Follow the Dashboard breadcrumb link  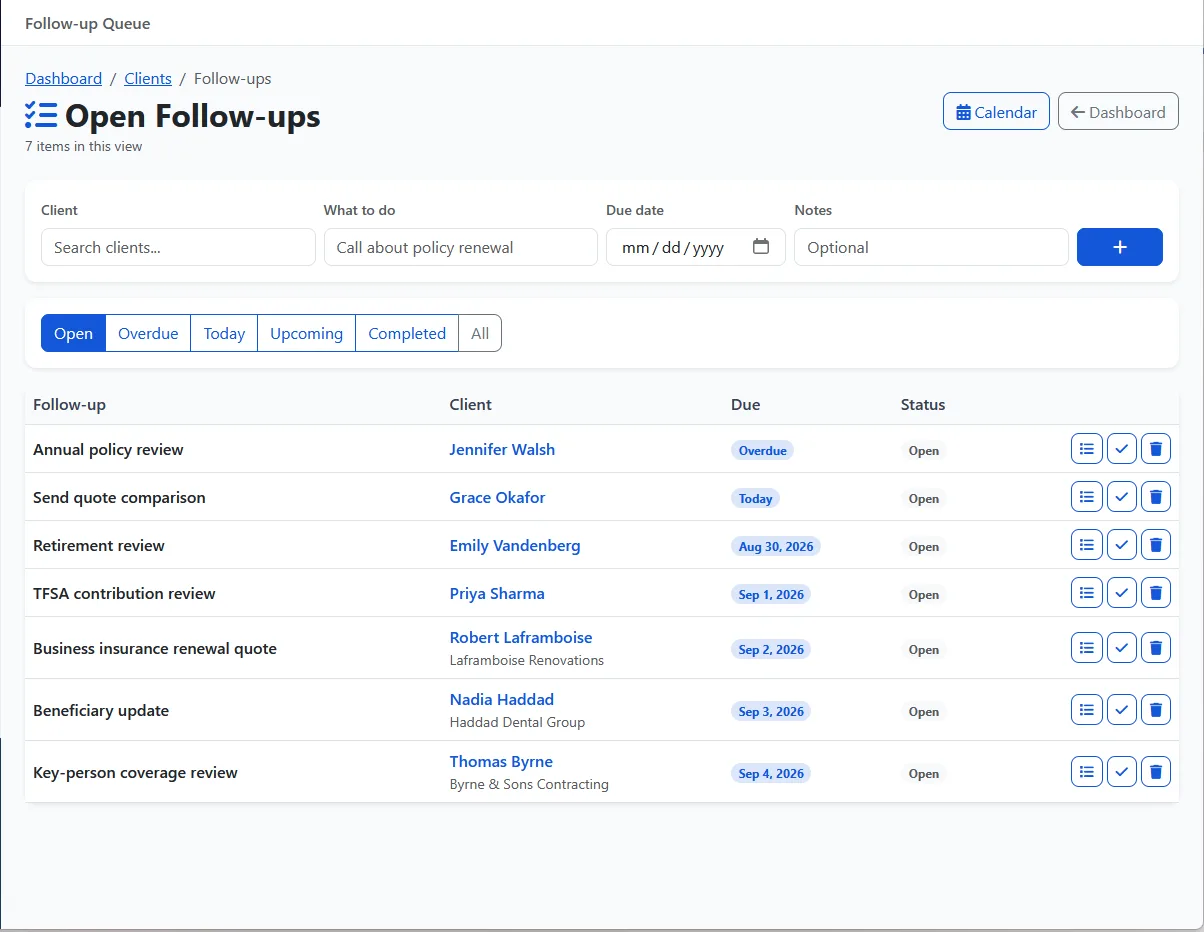pyautogui.click(x=64, y=78)
